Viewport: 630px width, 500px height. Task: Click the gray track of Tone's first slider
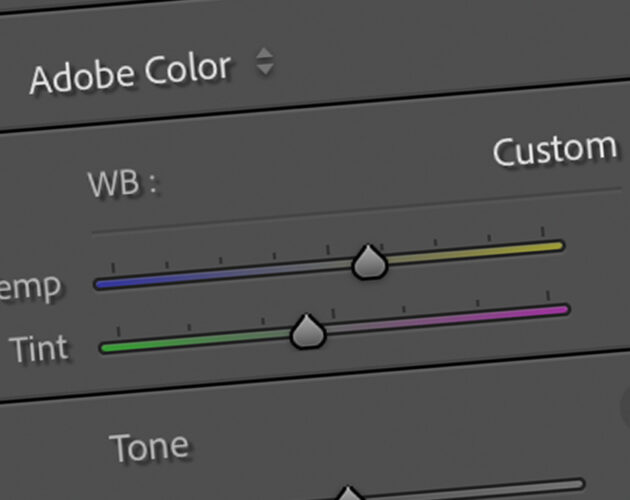pyautogui.click(x=474, y=489)
